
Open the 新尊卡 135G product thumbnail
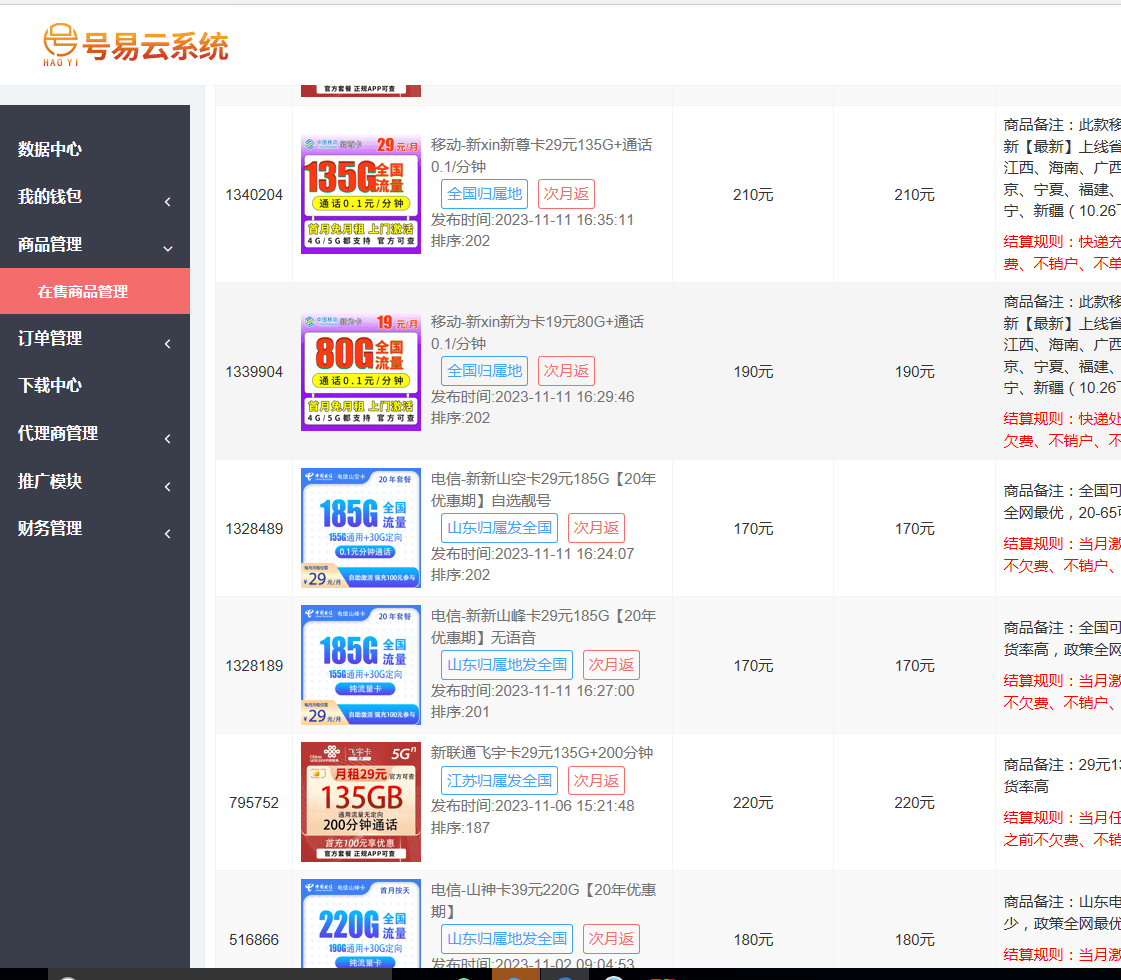coord(360,195)
